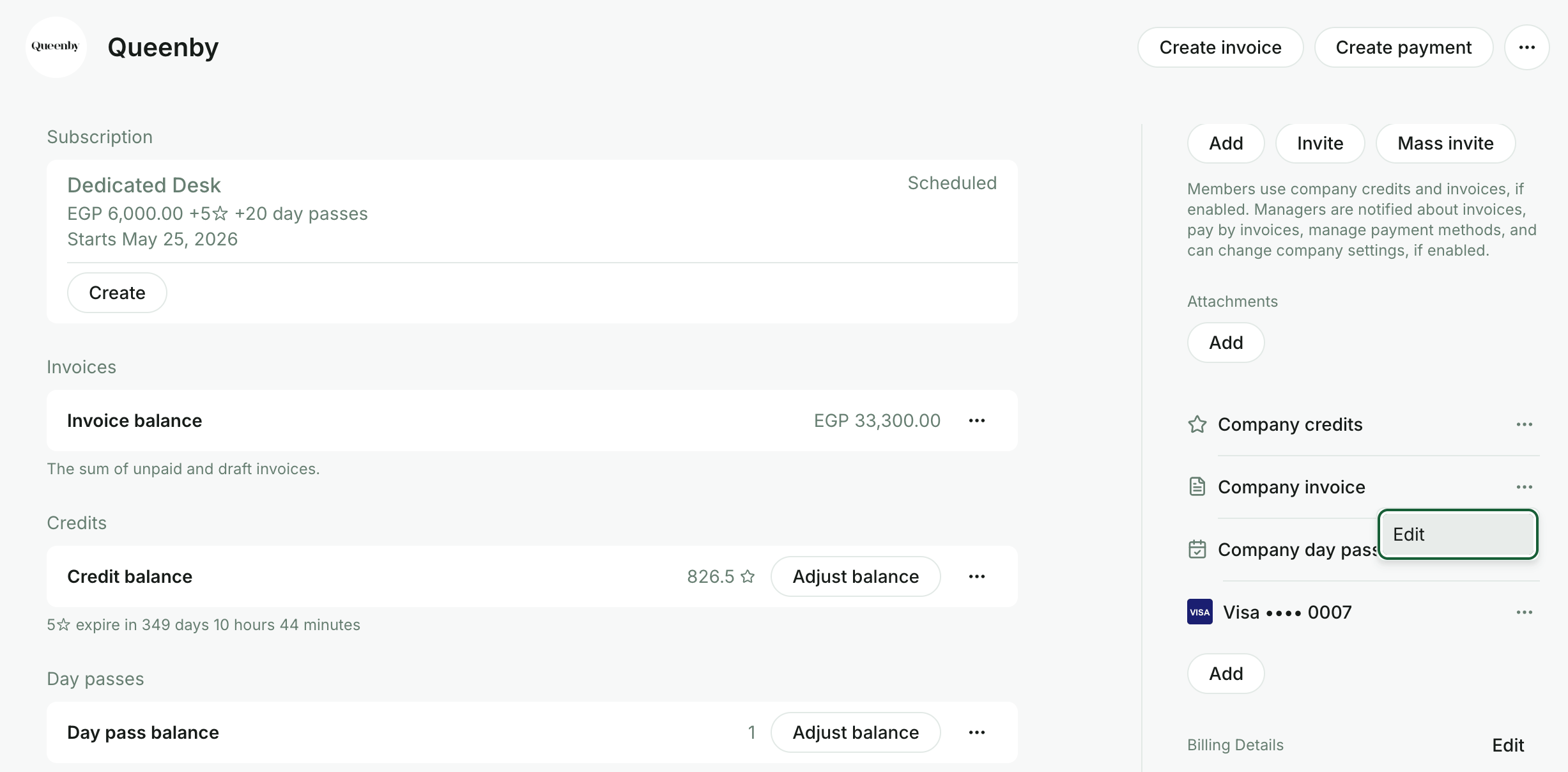
Task: Click the Company day pass calendar icon
Action: [x=1197, y=550]
